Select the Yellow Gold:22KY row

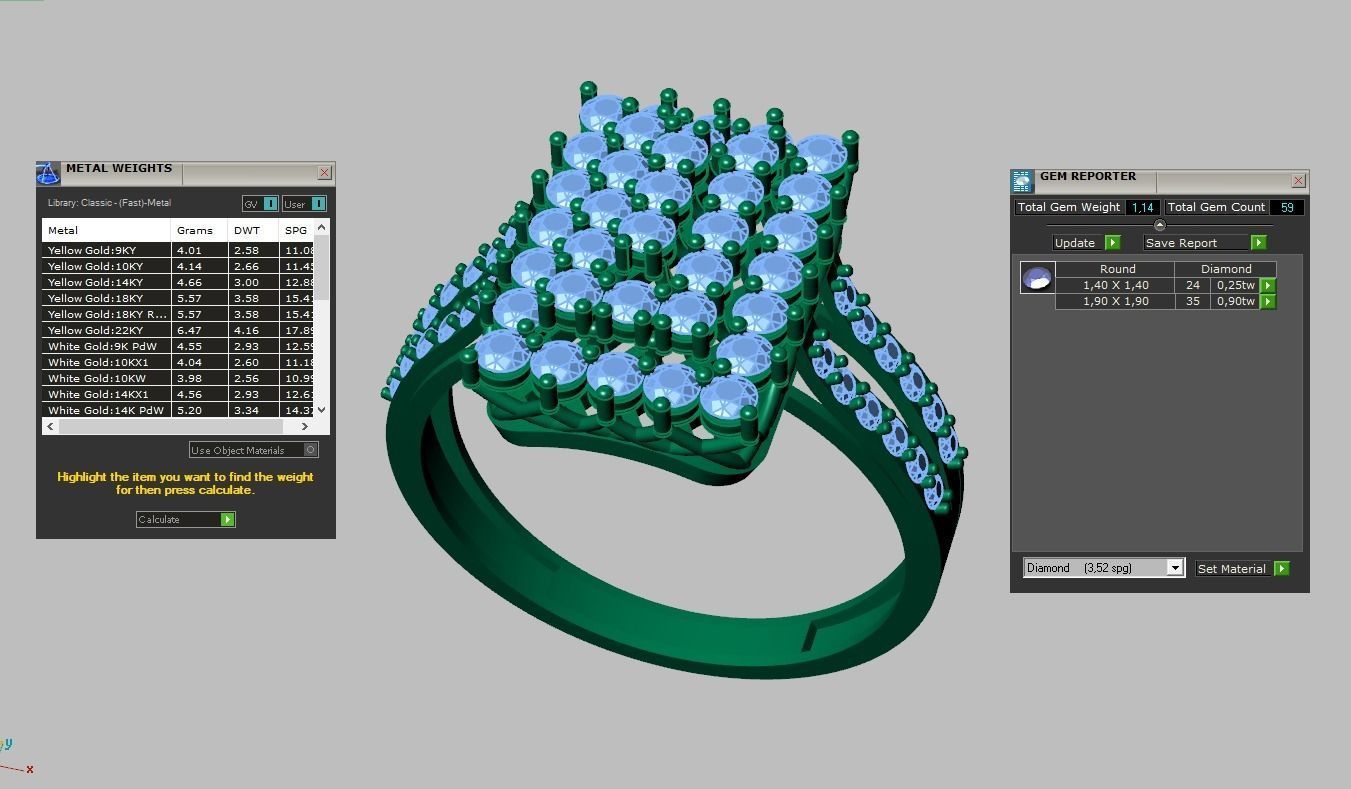[x=179, y=330]
